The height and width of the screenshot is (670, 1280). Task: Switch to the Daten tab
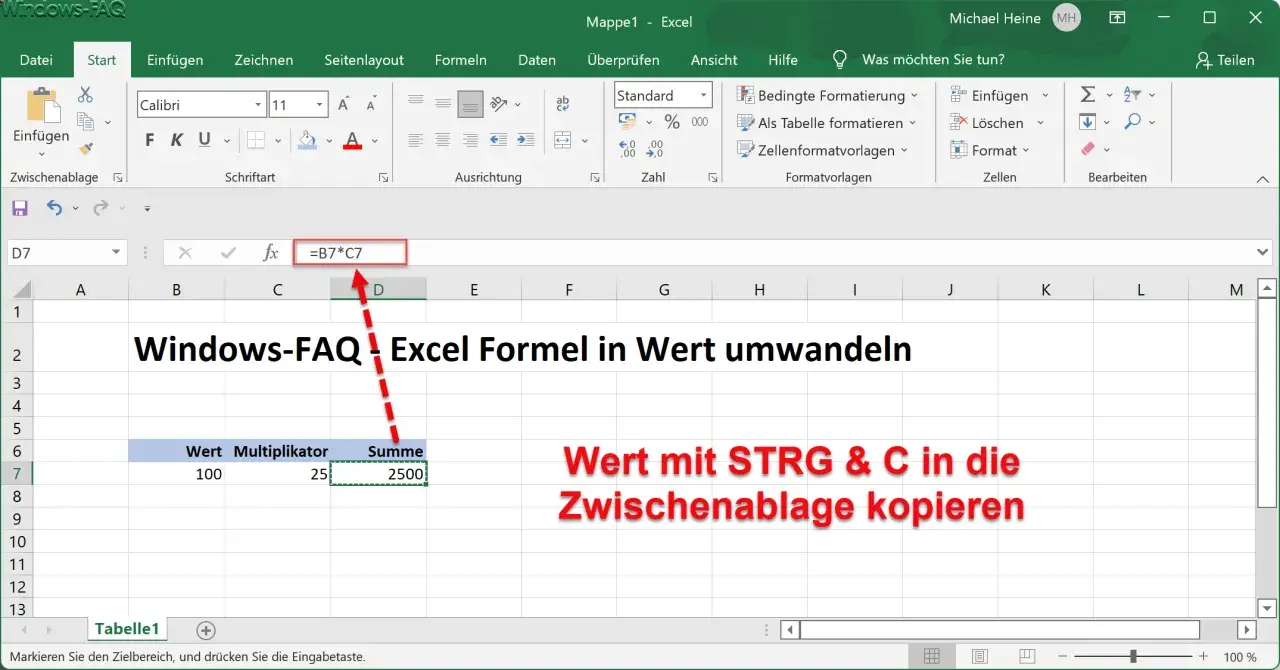pyautogui.click(x=537, y=60)
